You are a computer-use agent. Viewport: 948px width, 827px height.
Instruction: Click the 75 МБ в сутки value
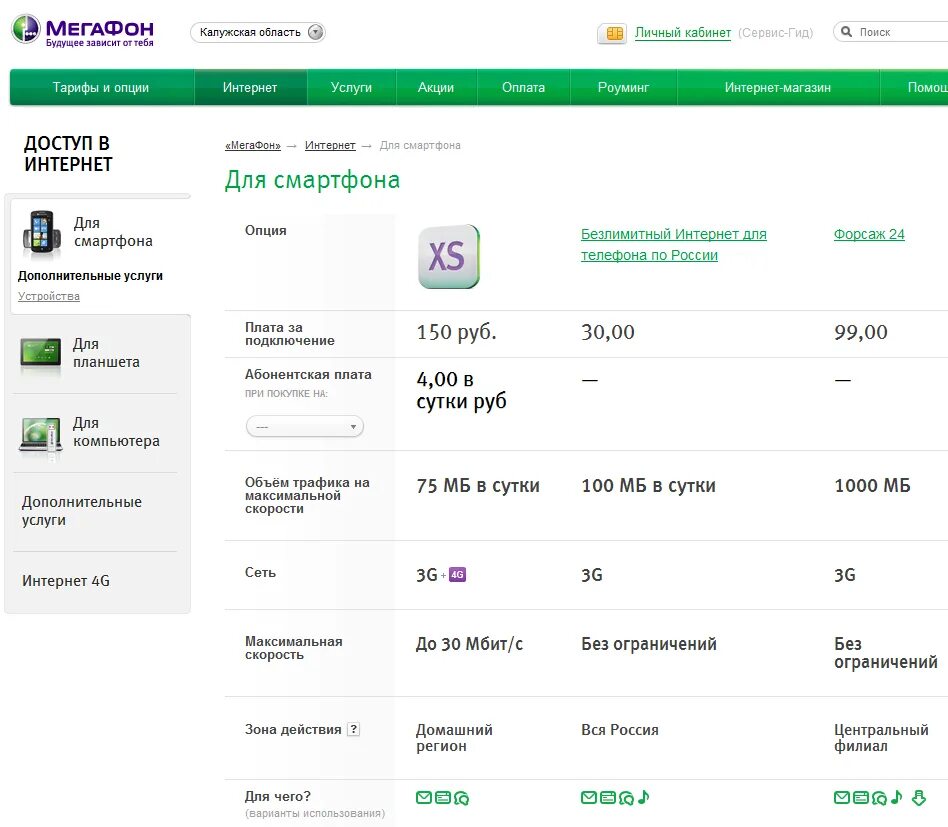tap(478, 485)
